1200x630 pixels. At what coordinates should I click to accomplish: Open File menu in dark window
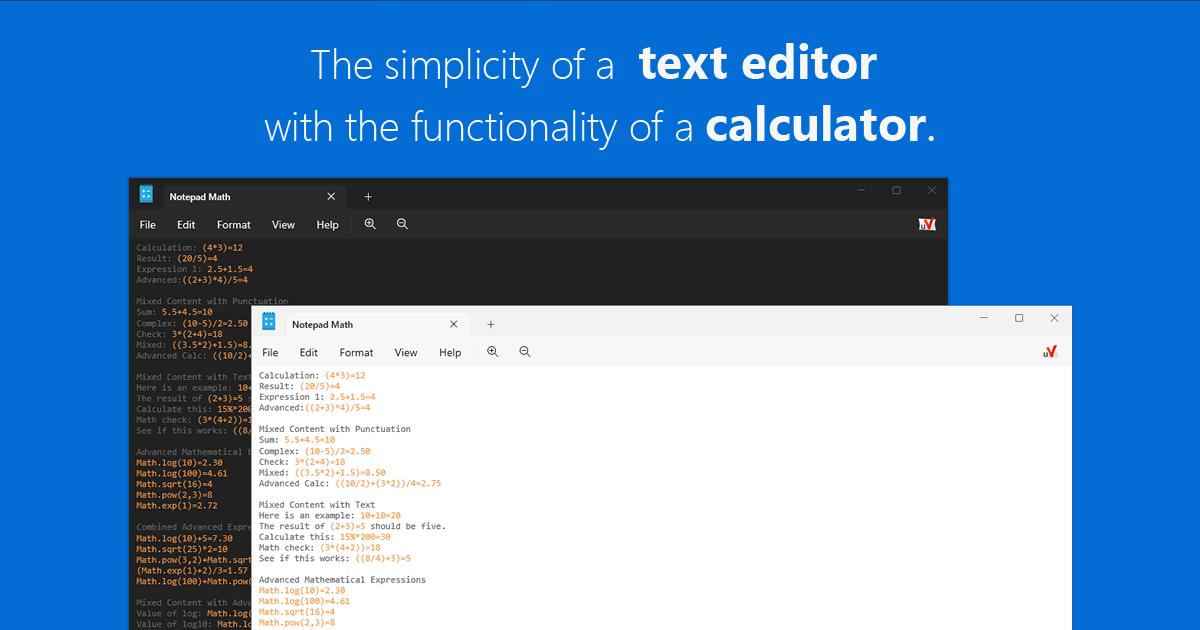tap(148, 225)
